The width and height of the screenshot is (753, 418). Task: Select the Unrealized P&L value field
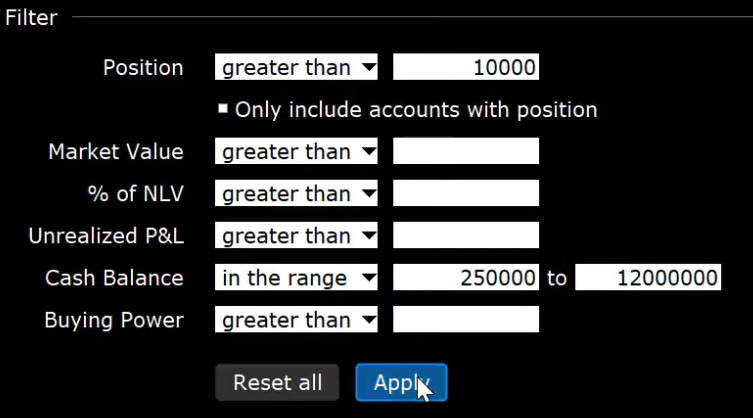point(466,236)
